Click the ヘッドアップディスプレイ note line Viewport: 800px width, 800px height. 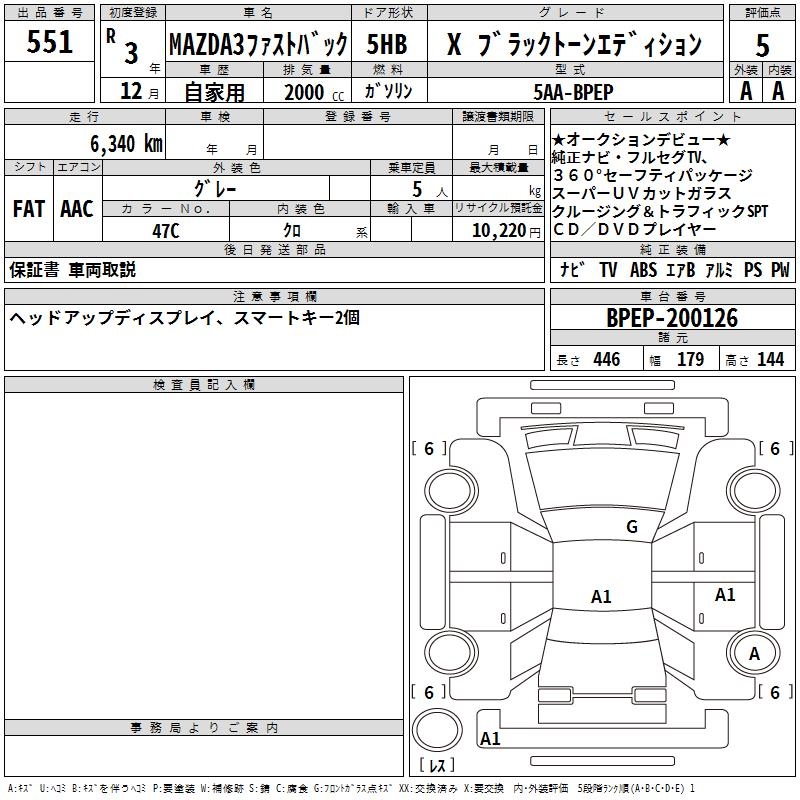coord(184,318)
